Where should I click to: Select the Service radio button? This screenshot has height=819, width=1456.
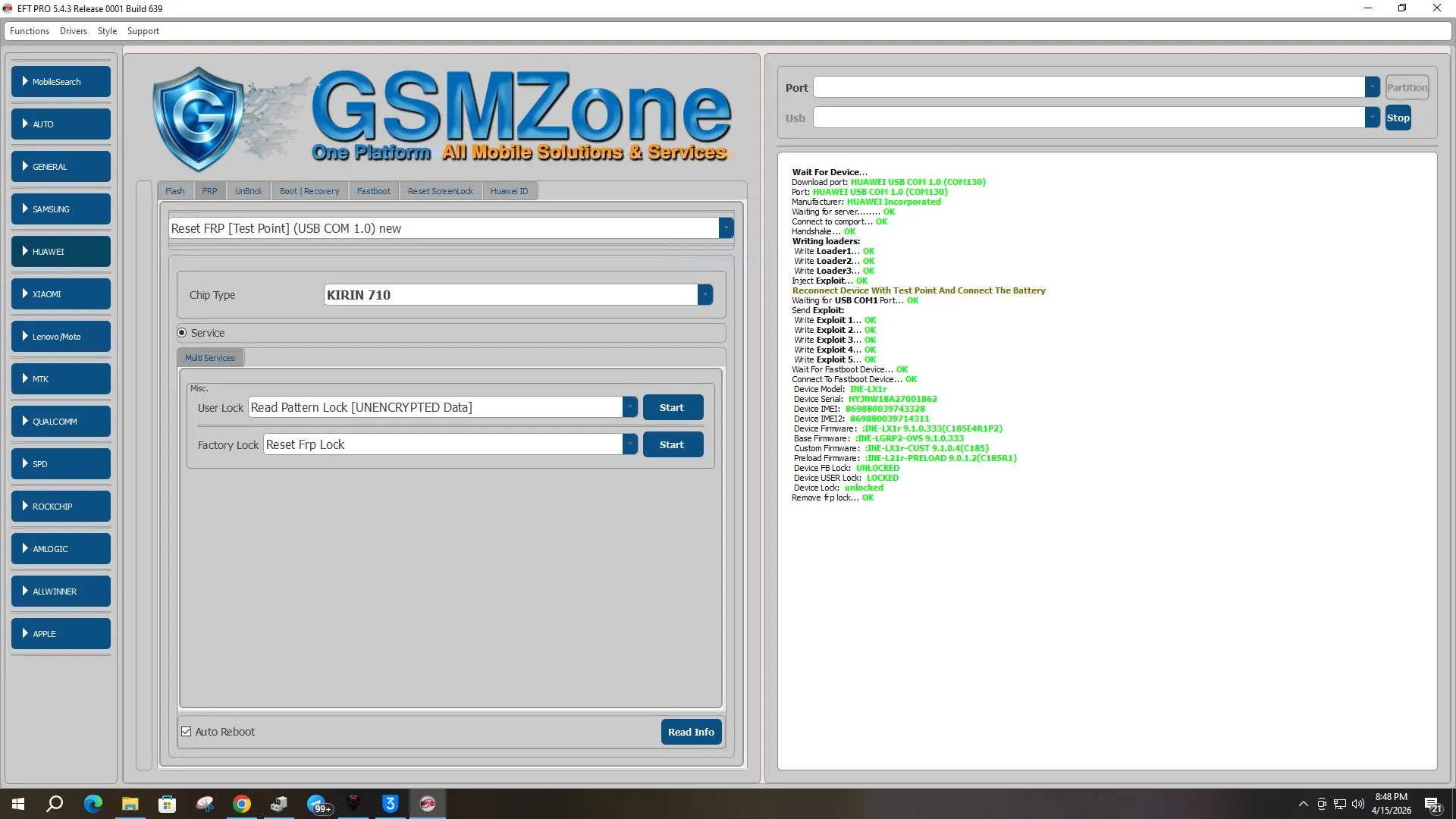tap(182, 333)
